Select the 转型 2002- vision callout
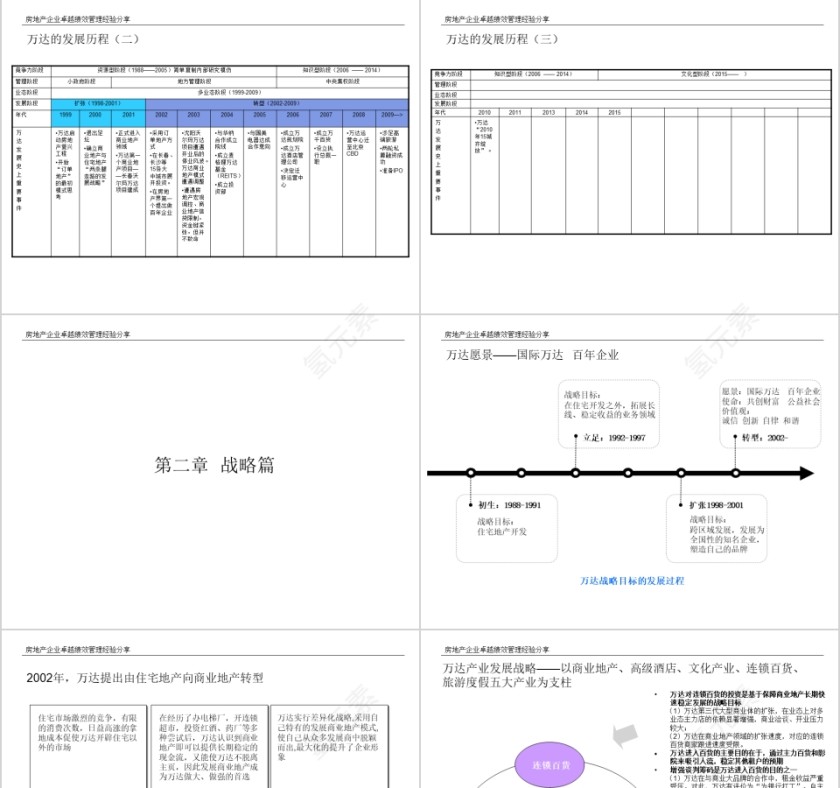 770,412
